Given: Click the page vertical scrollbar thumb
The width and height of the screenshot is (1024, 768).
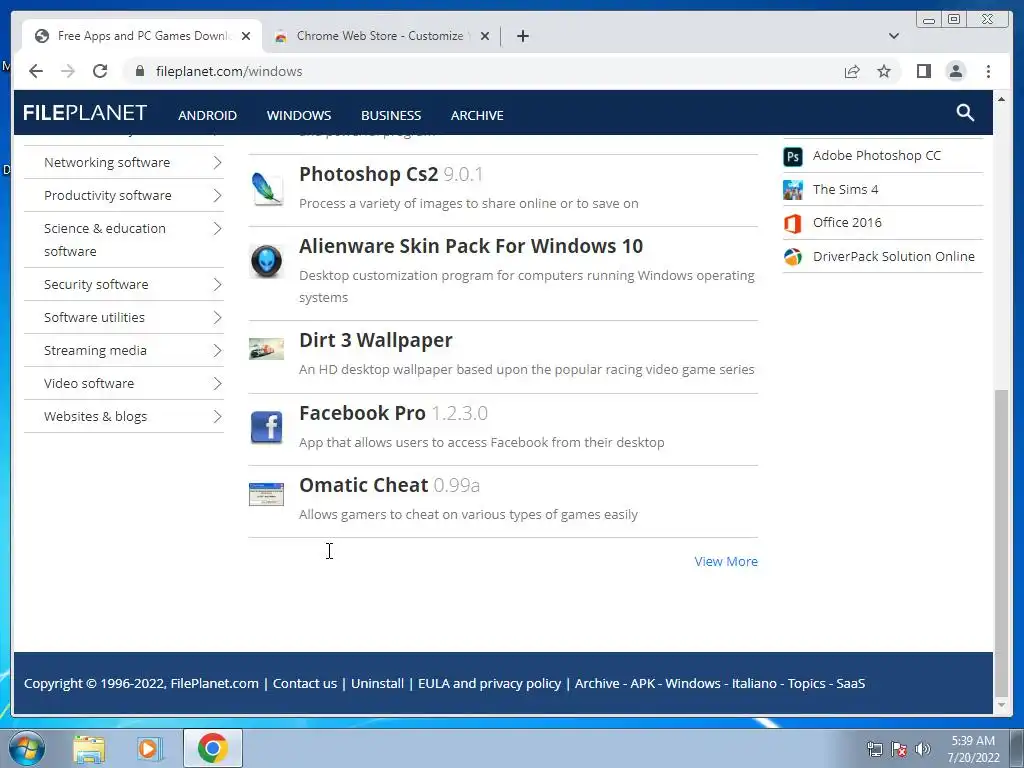Looking at the screenshot, I should pyautogui.click(x=1001, y=543).
